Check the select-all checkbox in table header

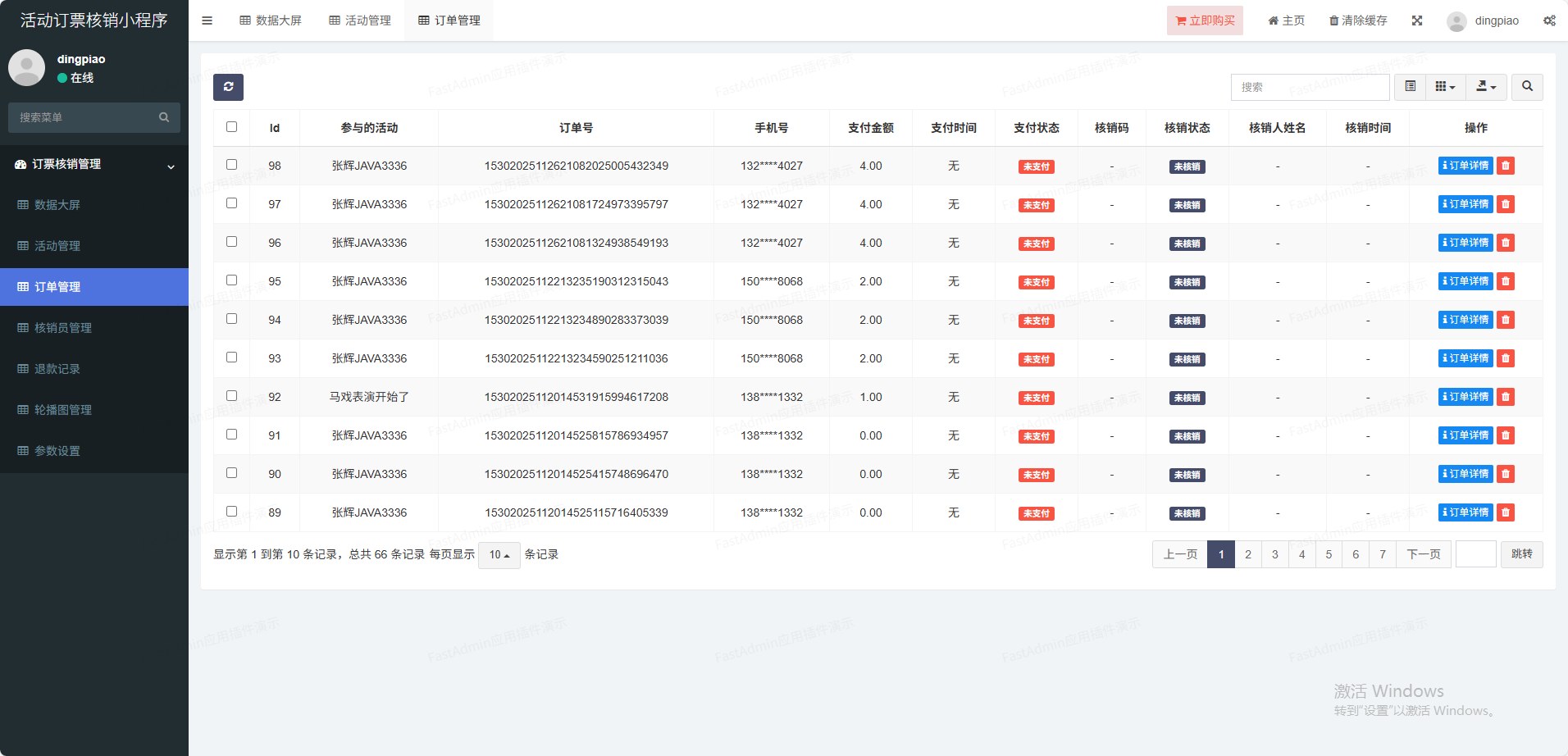tap(231, 127)
